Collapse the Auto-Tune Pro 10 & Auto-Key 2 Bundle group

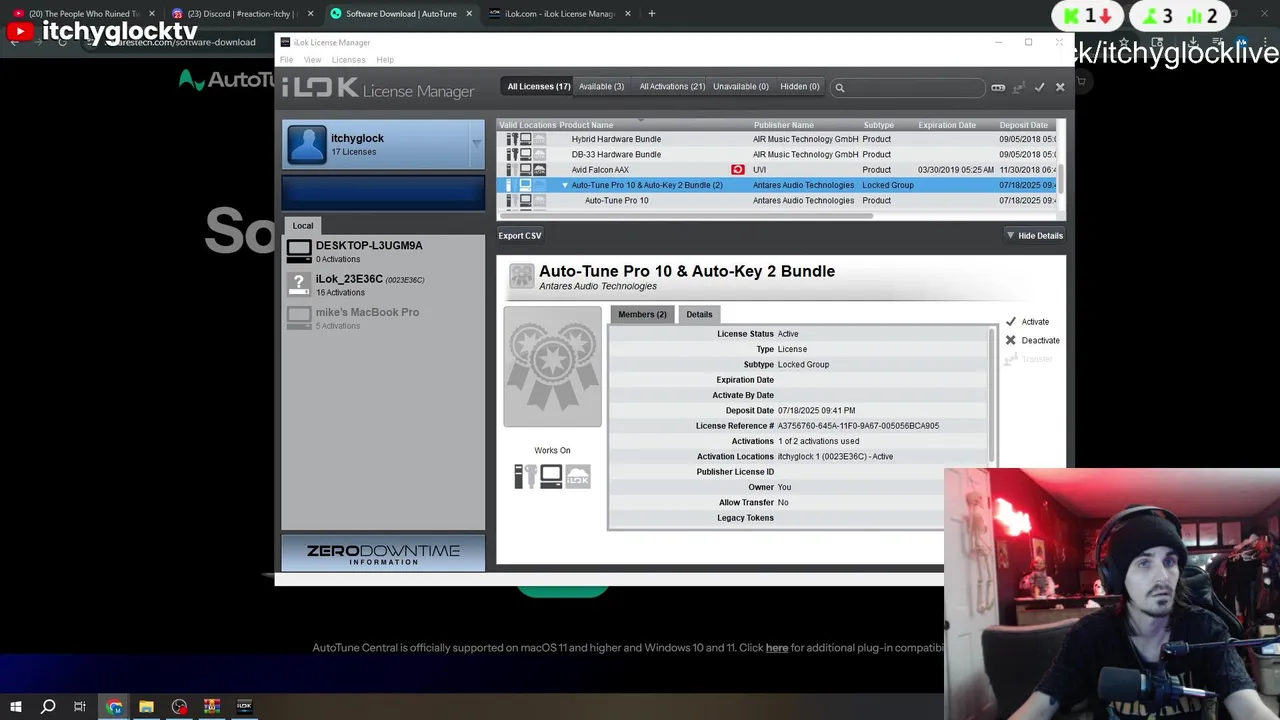tap(565, 185)
